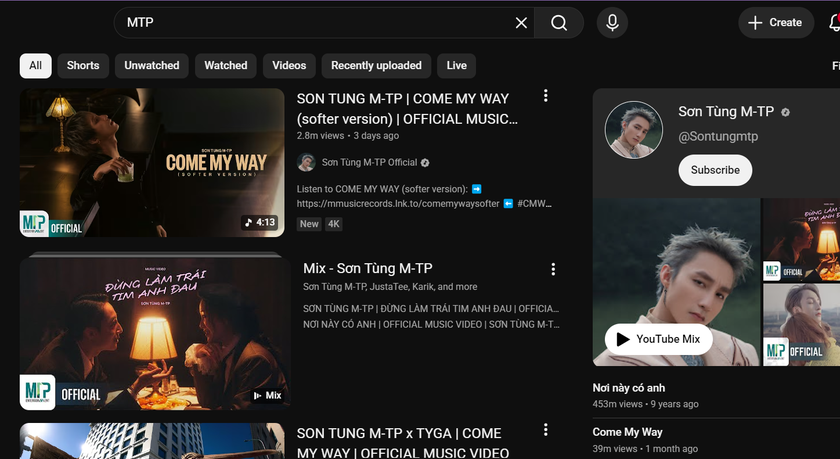
Task: Click the 453m views • 9 years ago text
Action: coord(646,404)
